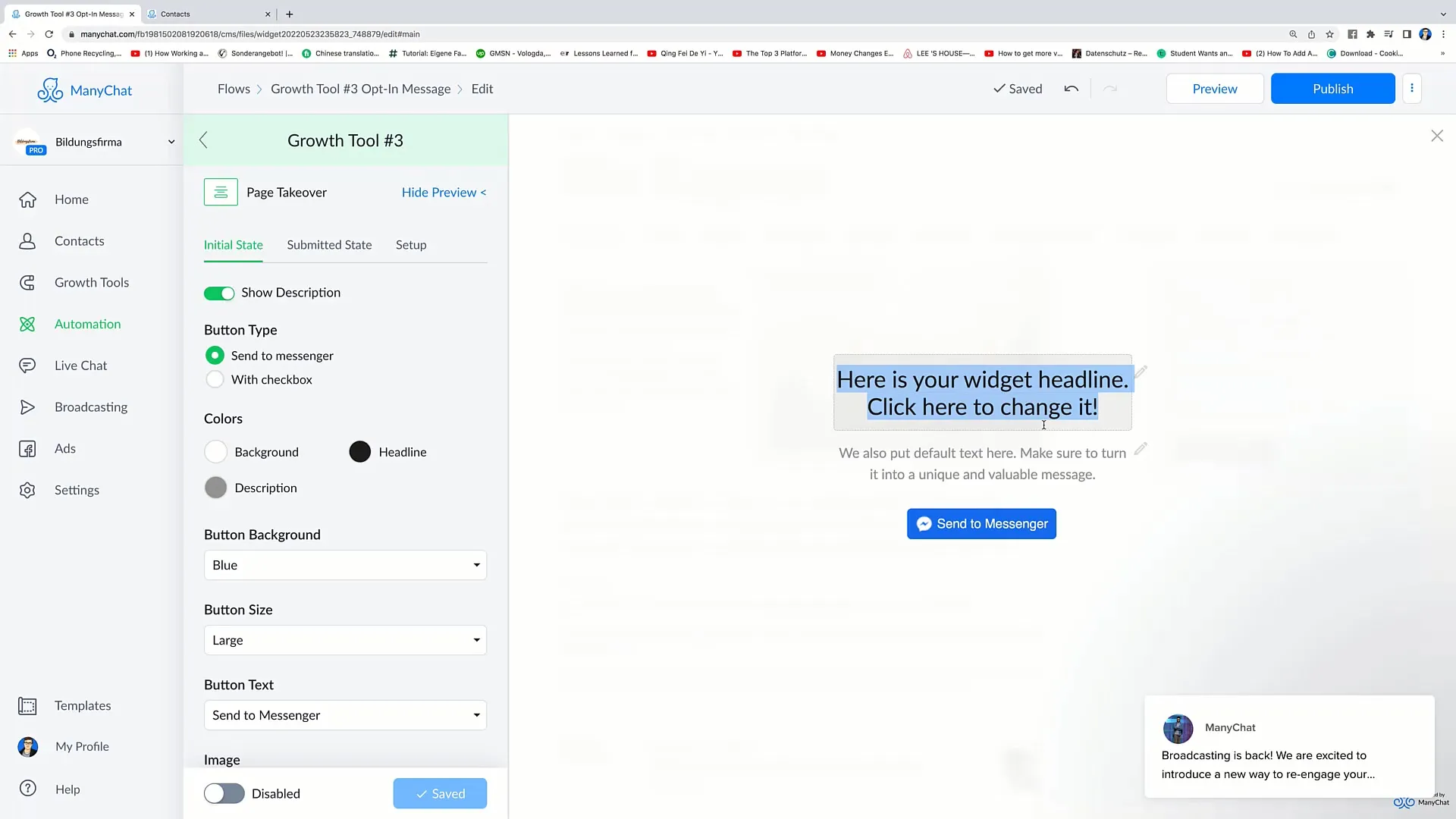The image size is (1456, 819).
Task: Select Send to messenger radio button
Action: click(214, 355)
